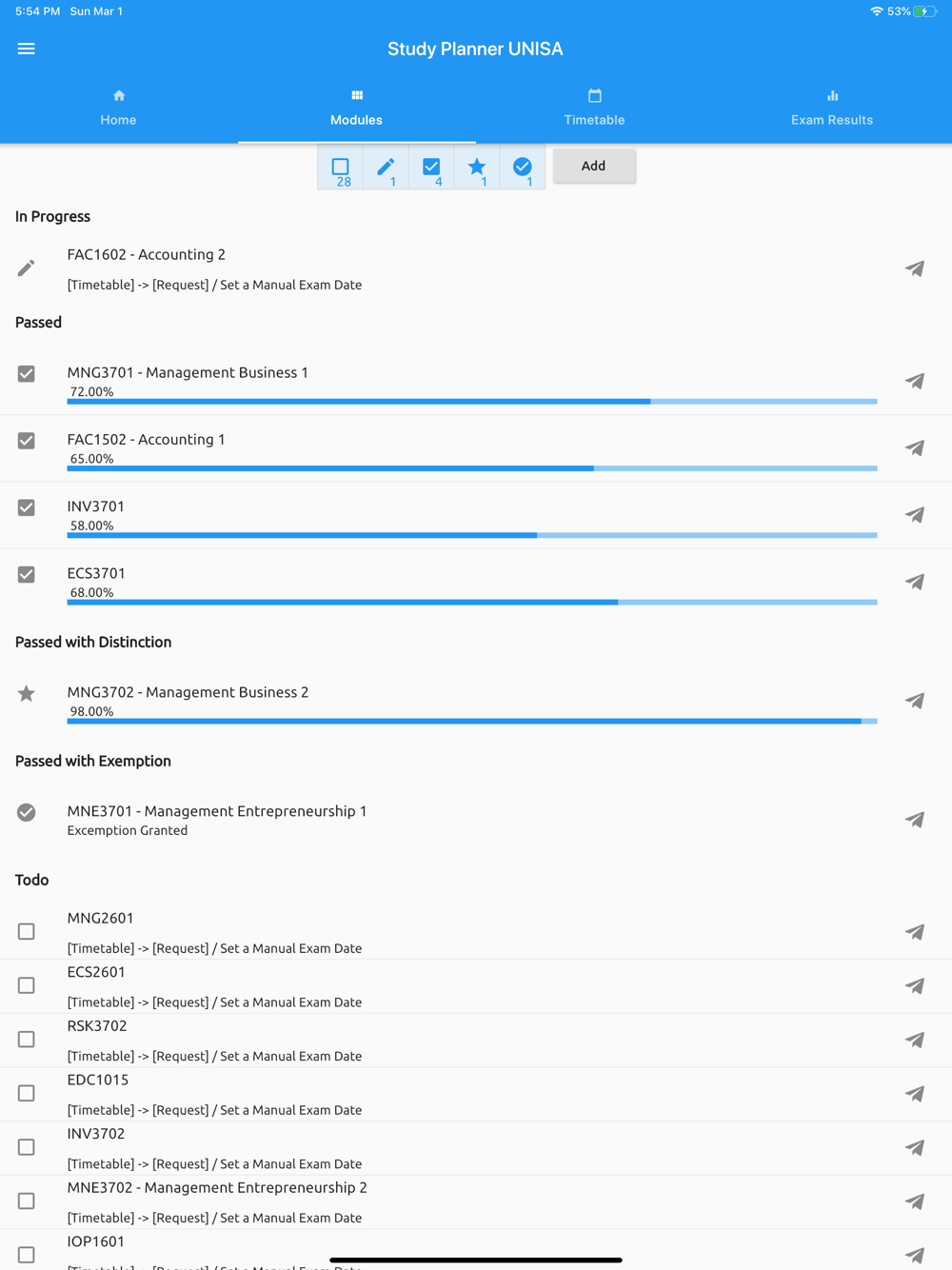
Task: Open MNE3701 - Management Entrepreneurship 1 module
Action: [217, 811]
